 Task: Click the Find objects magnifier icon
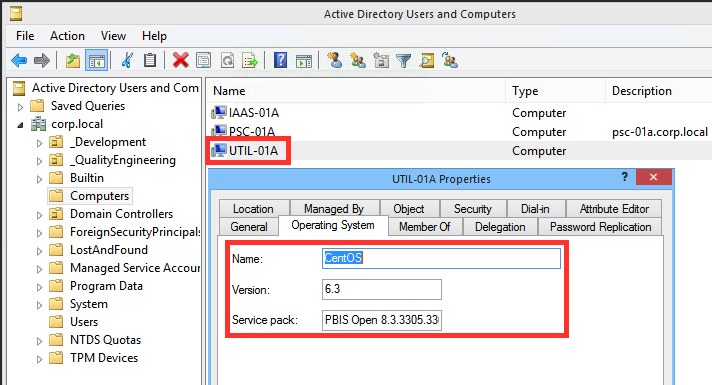(x=426, y=60)
